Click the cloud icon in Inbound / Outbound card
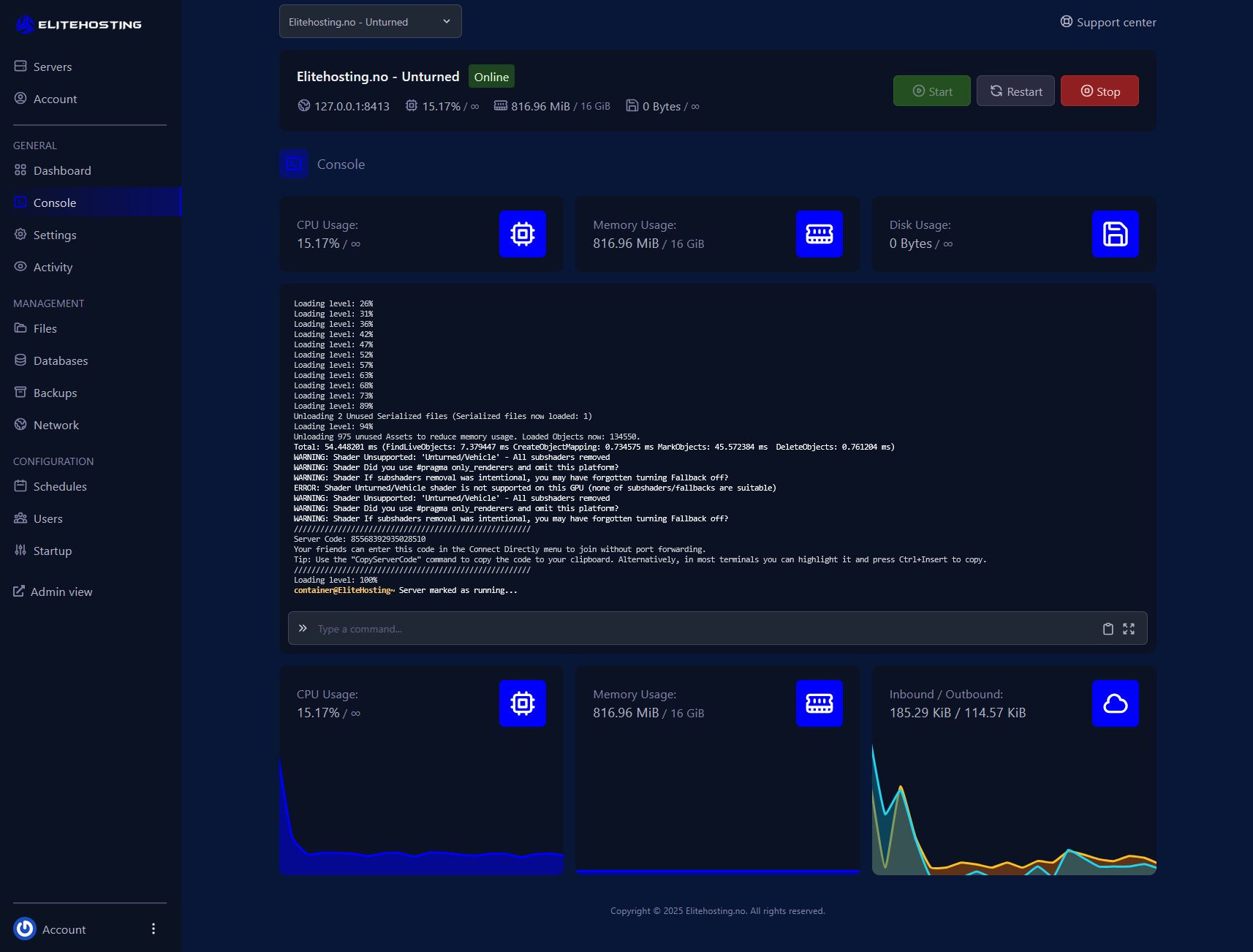1253x952 pixels. point(1115,703)
